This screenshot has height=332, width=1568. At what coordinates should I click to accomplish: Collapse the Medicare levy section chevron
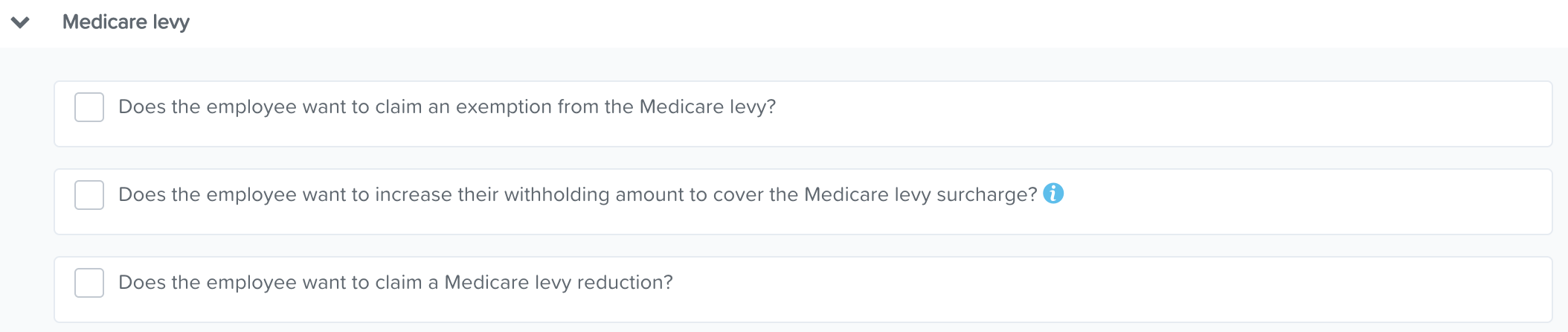pos(20,22)
